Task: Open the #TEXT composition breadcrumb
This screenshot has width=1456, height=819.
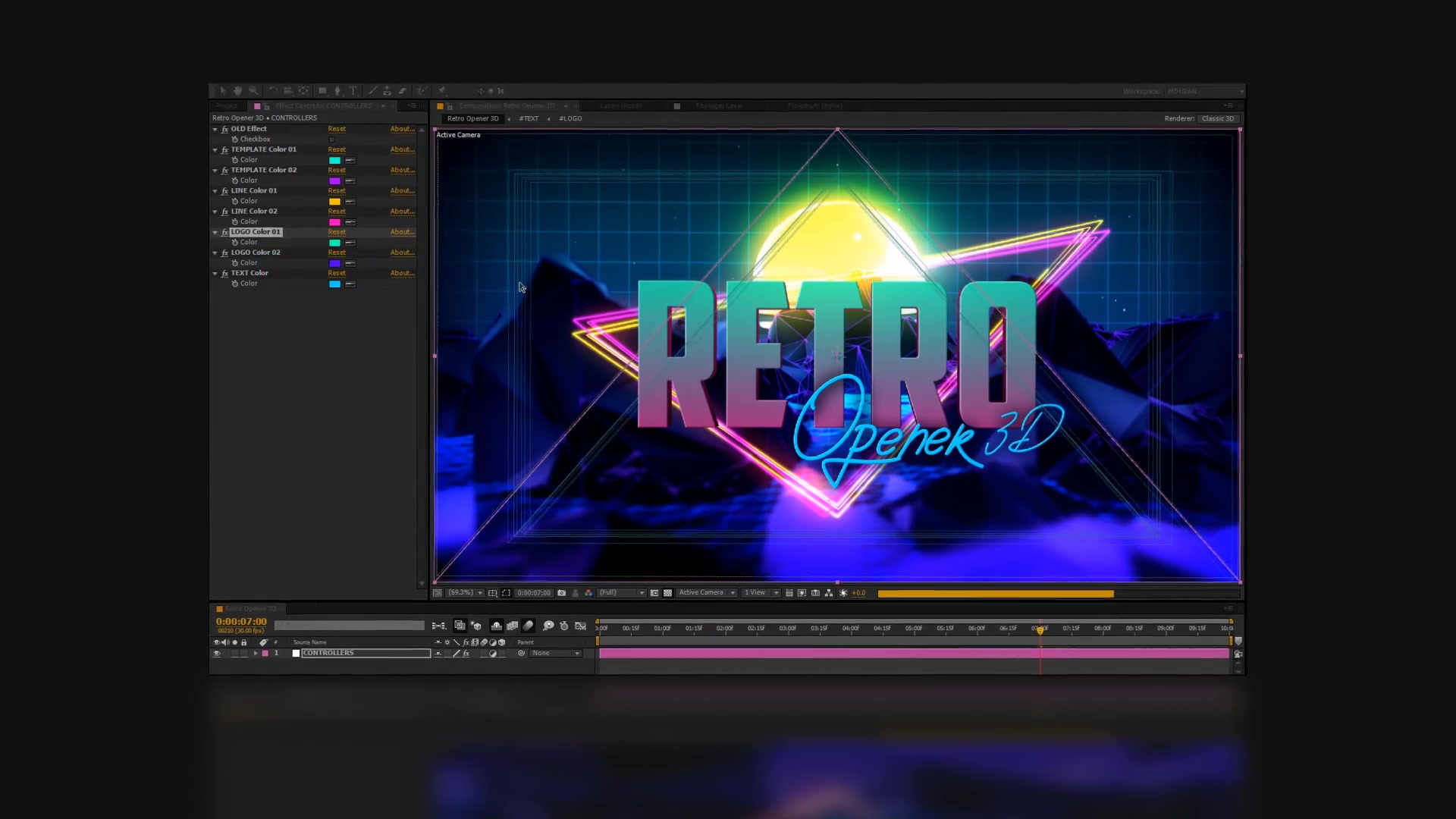Action: point(529,118)
